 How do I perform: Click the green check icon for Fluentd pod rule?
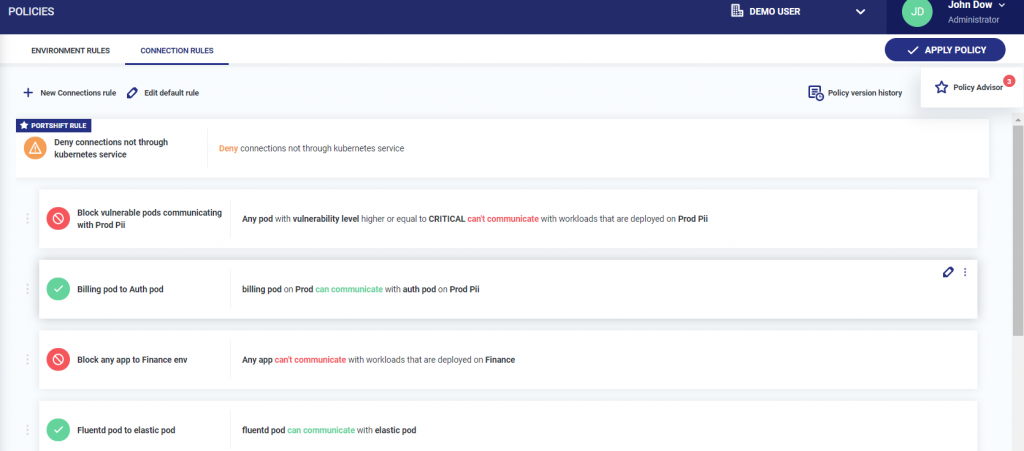(x=58, y=430)
